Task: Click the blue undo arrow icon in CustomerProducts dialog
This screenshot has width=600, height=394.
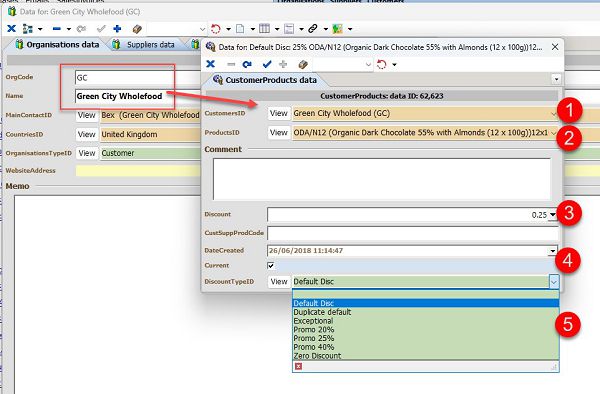Action: pos(247,64)
